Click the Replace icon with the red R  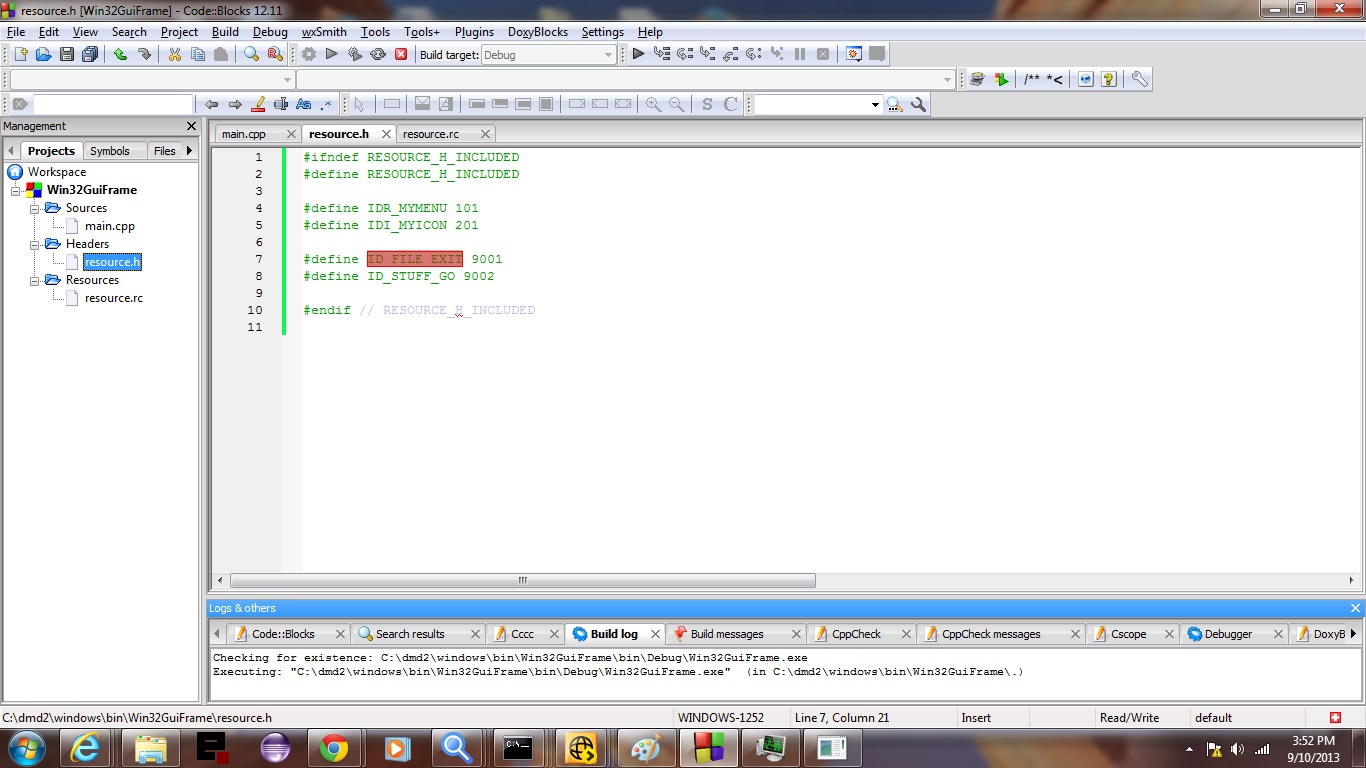[274, 54]
